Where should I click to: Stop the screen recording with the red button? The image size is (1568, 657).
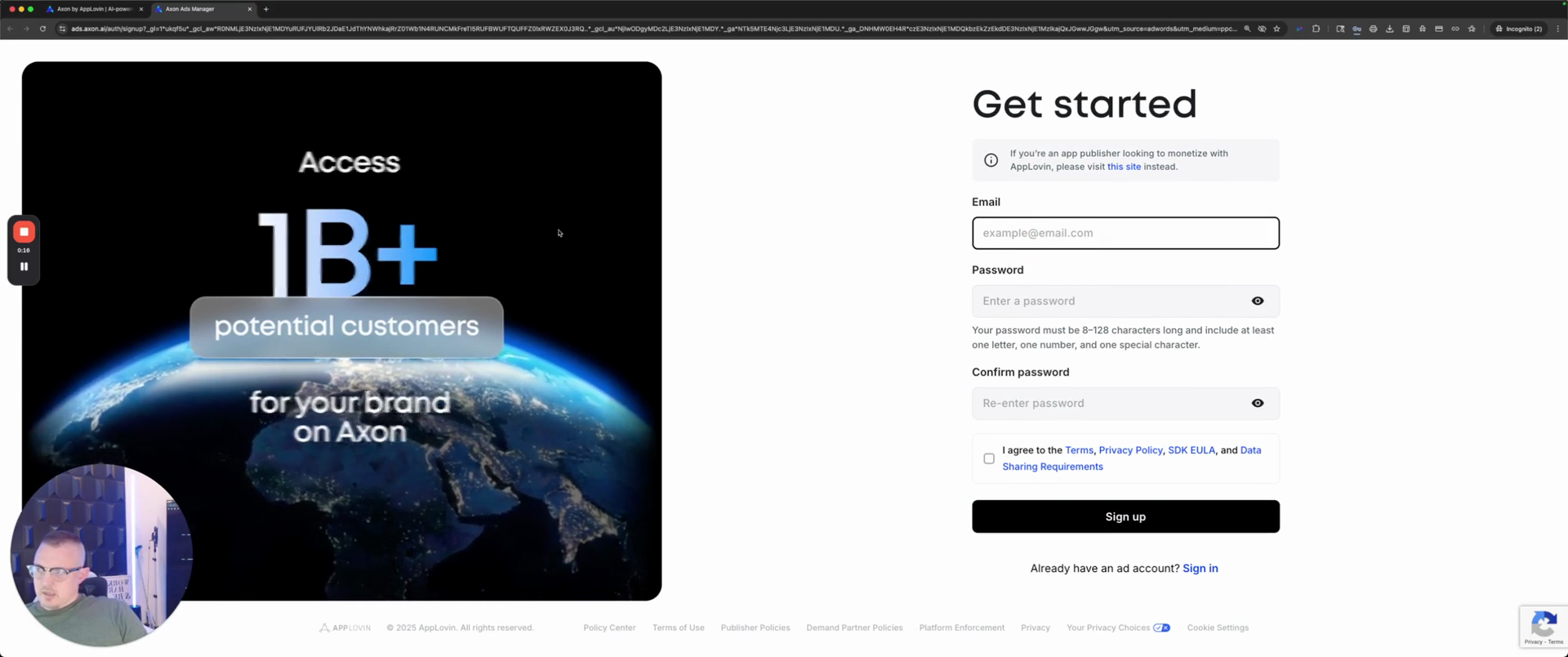pos(24,232)
